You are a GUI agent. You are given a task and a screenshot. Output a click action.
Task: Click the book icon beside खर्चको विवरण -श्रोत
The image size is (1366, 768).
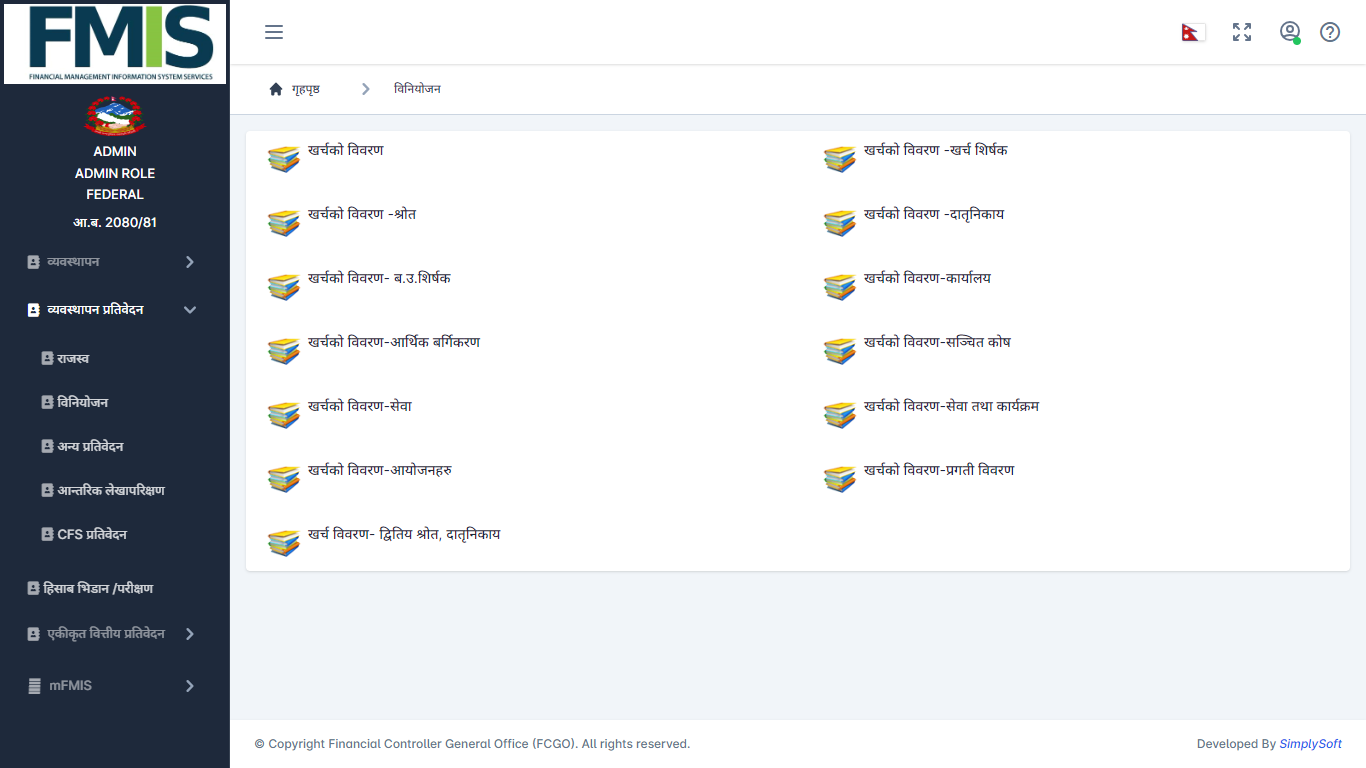click(x=284, y=222)
